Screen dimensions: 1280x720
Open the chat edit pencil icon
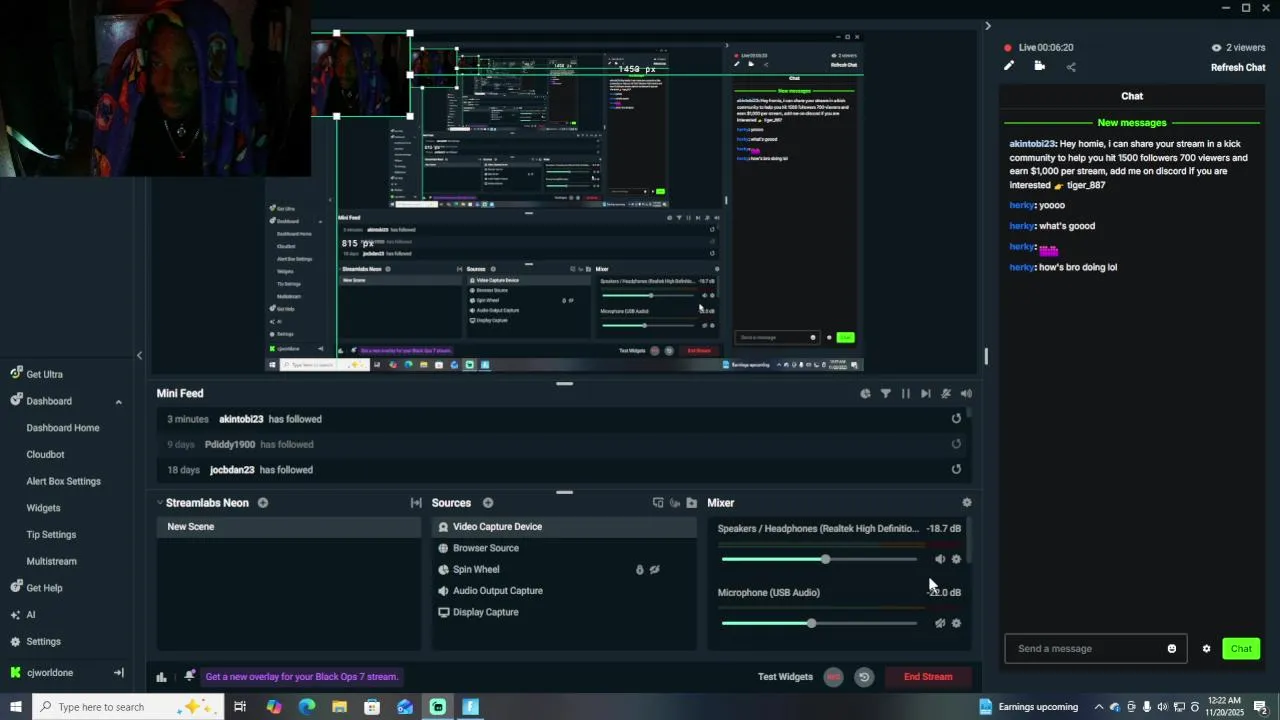click(1009, 66)
